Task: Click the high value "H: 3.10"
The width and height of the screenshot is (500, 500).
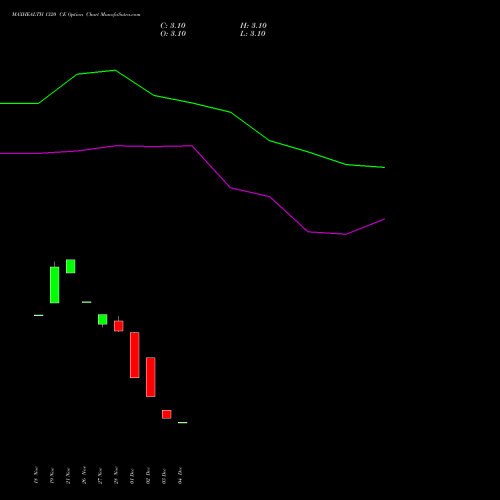Action: pyautogui.click(x=253, y=26)
